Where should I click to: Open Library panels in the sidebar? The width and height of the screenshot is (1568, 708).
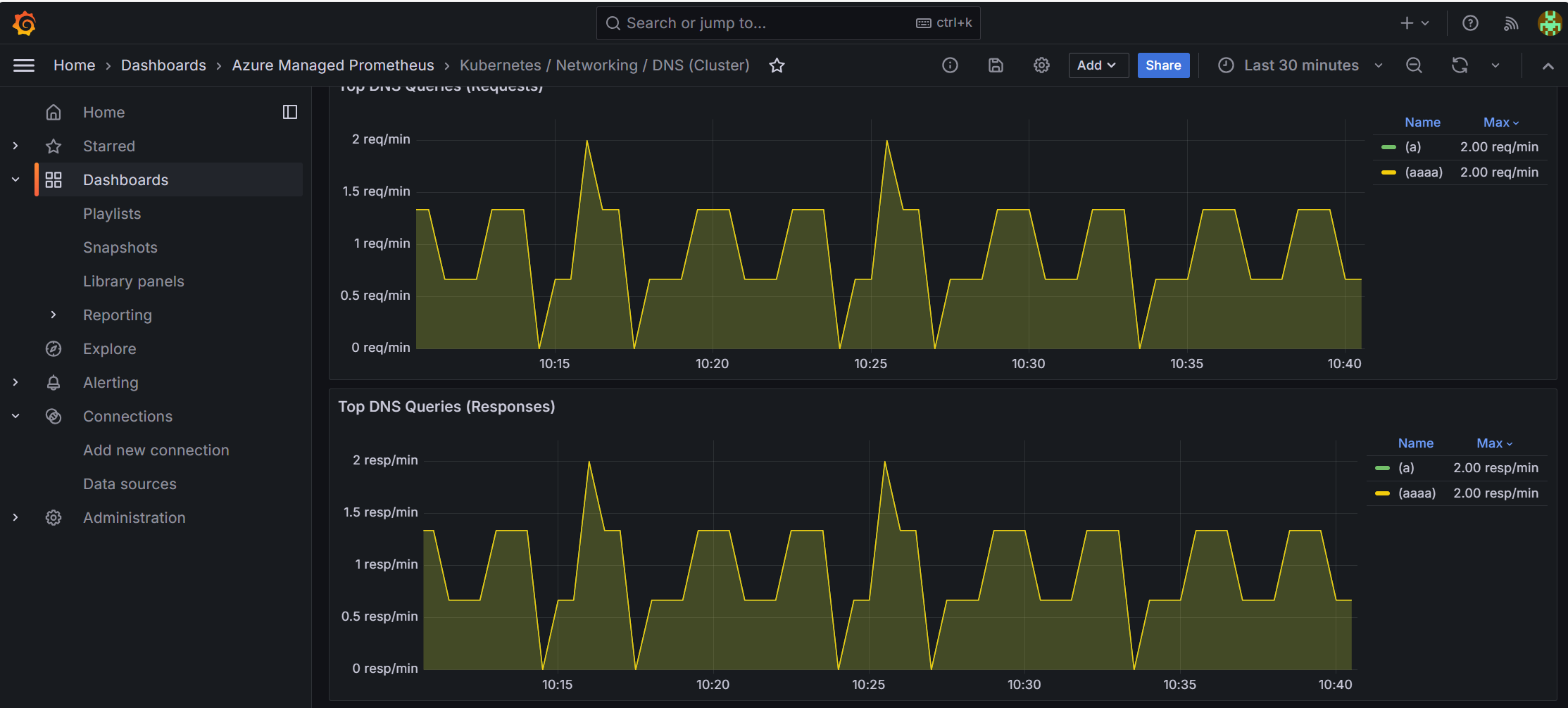point(134,281)
